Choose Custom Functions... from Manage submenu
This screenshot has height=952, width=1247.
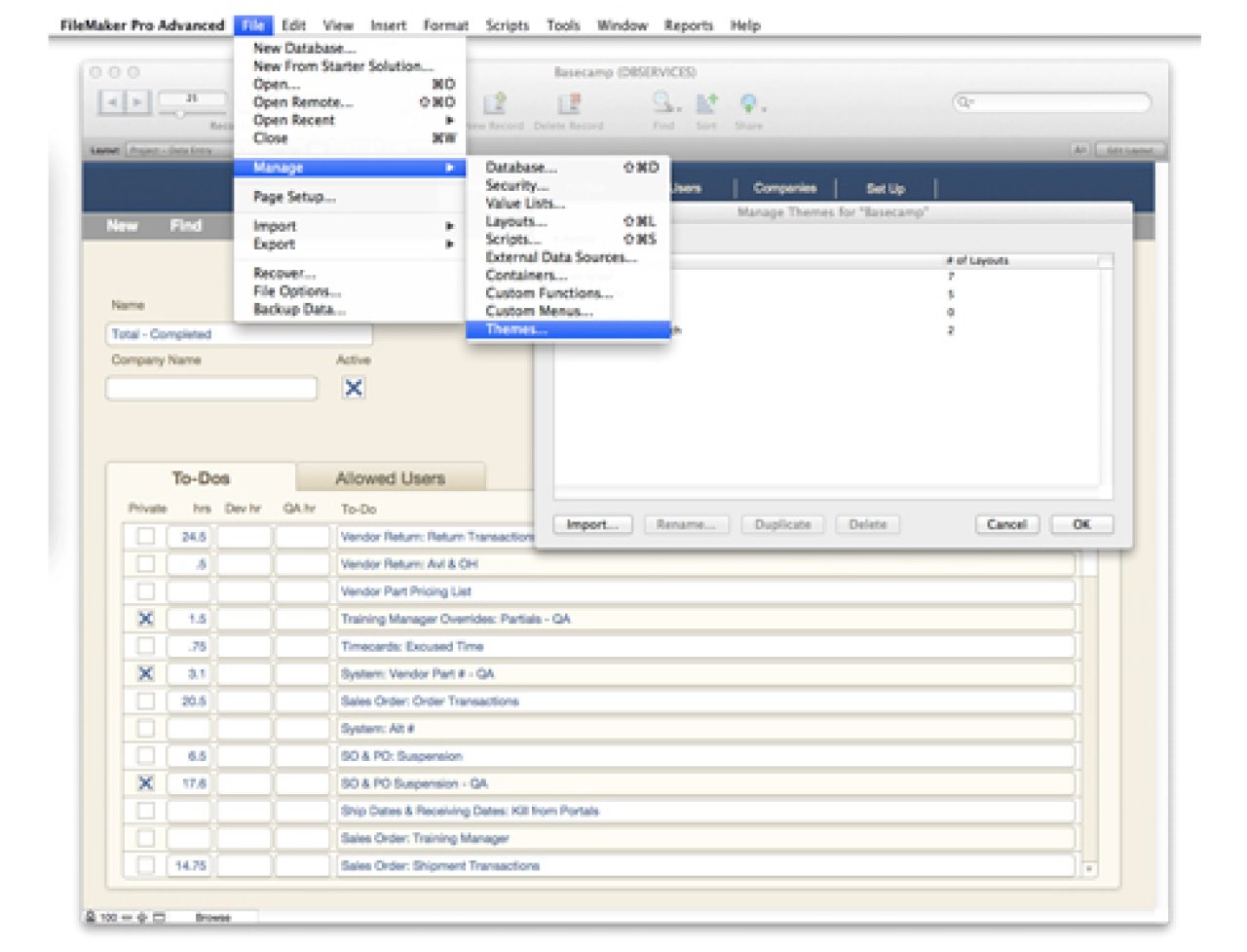(568, 293)
